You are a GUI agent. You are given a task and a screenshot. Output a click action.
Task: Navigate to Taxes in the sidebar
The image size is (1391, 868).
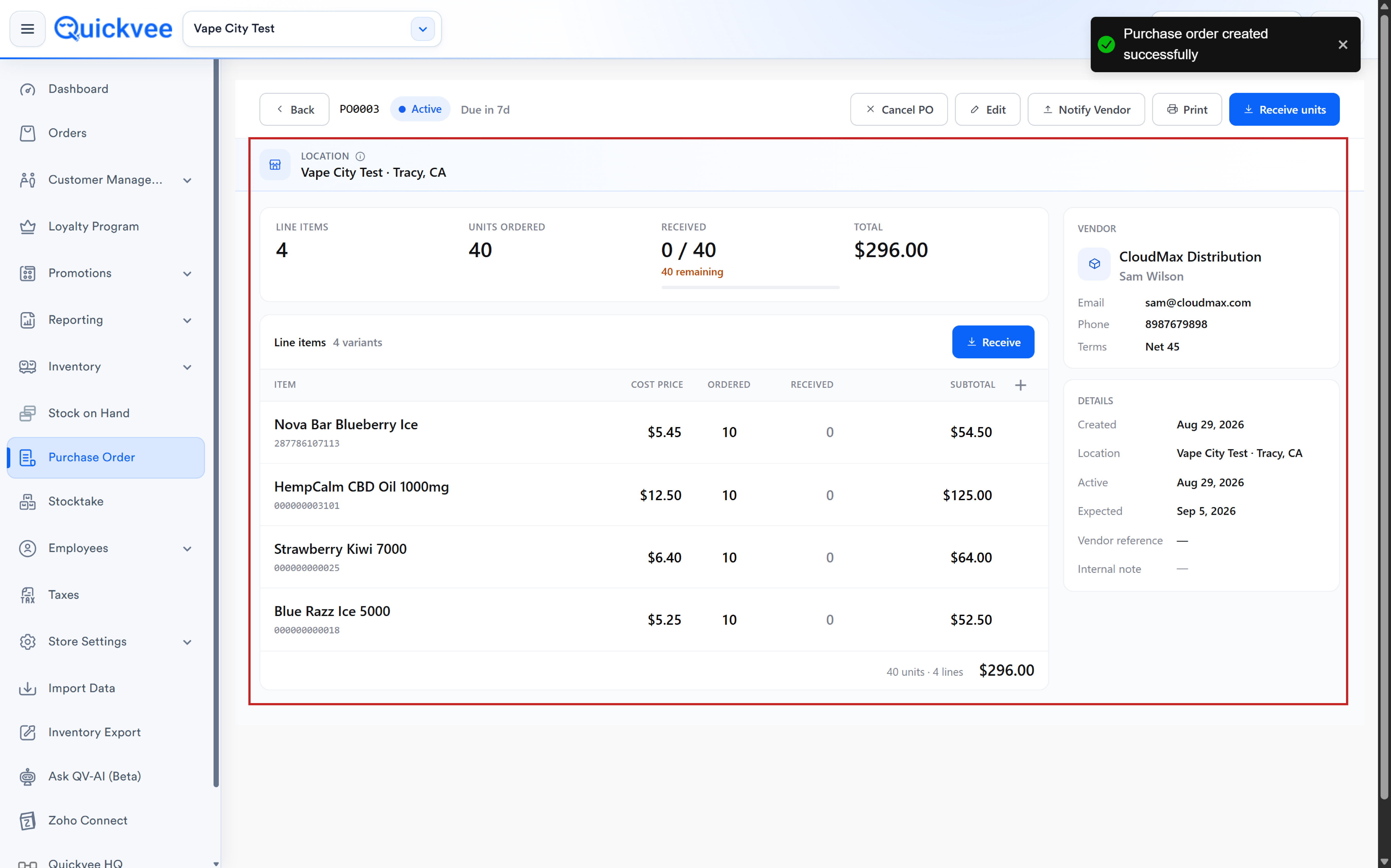point(106,595)
